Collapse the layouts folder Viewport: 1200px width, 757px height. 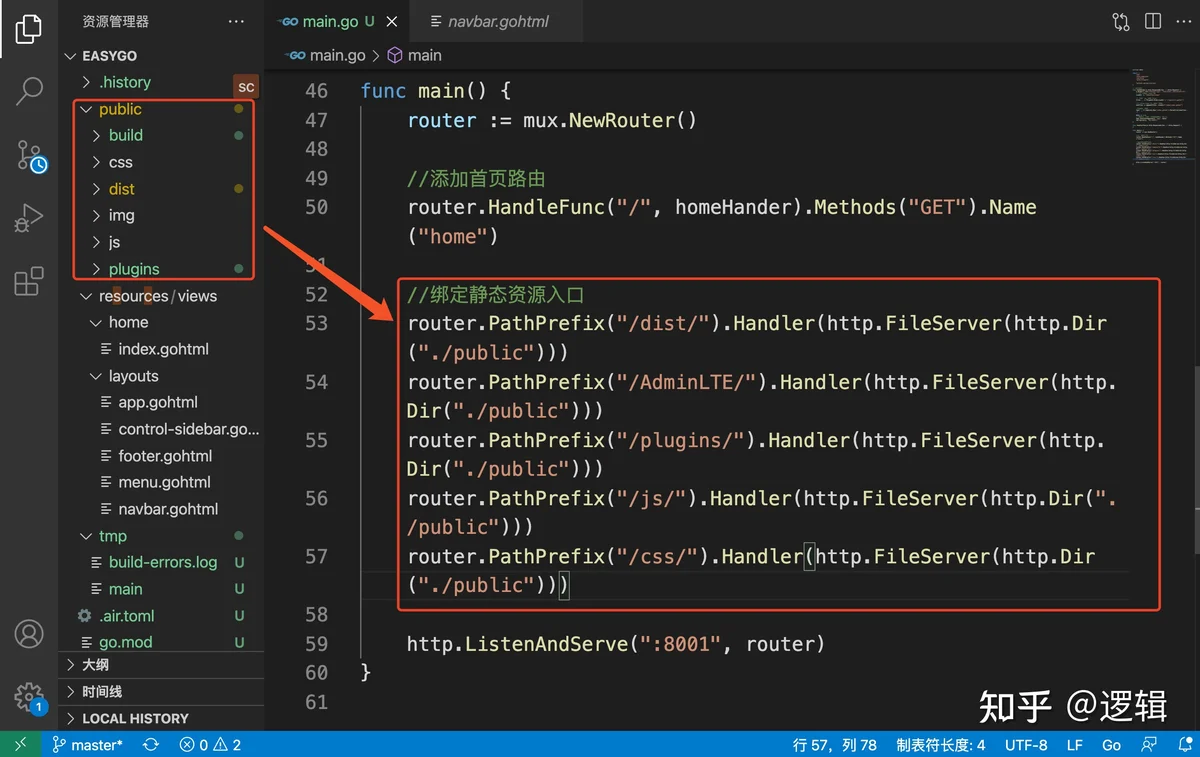click(160, 376)
